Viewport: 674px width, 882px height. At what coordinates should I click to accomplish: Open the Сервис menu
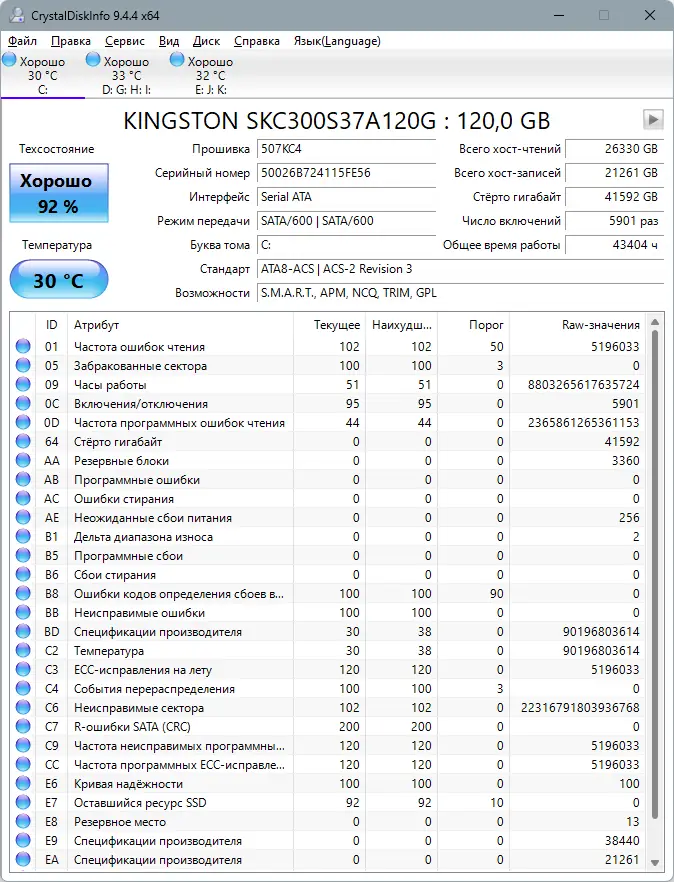coord(125,41)
